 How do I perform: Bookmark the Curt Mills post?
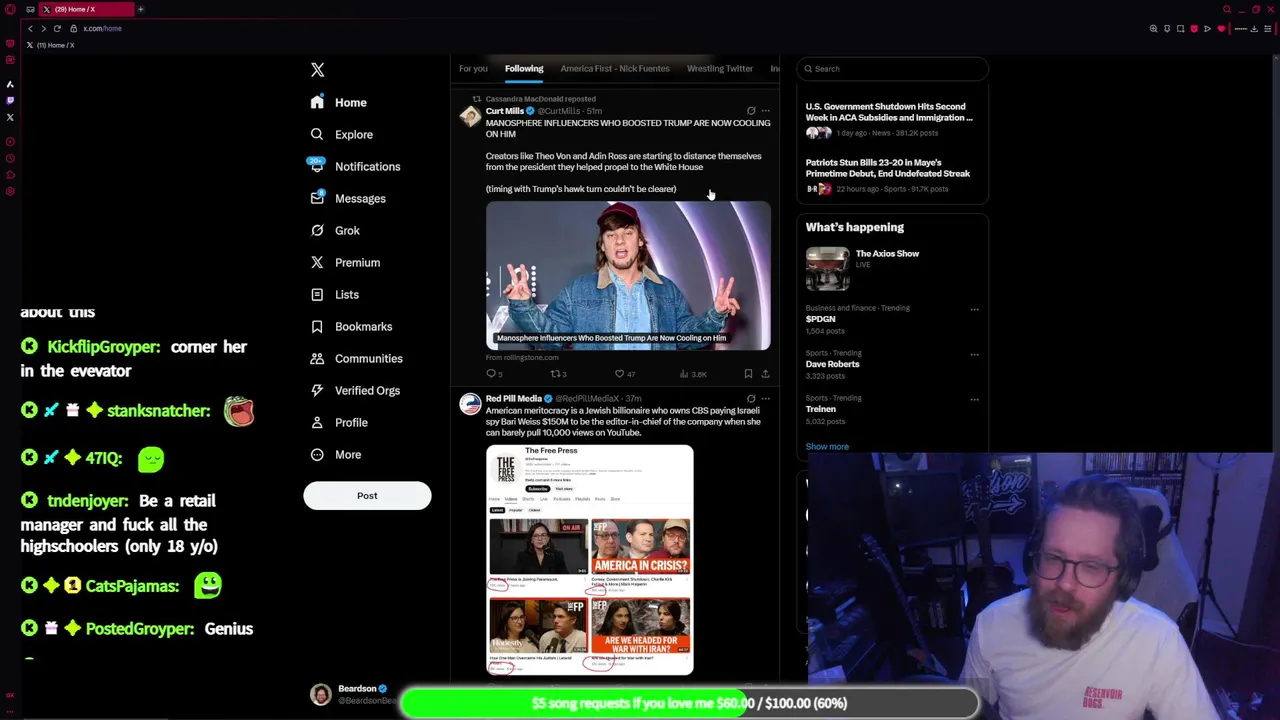(748, 374)
